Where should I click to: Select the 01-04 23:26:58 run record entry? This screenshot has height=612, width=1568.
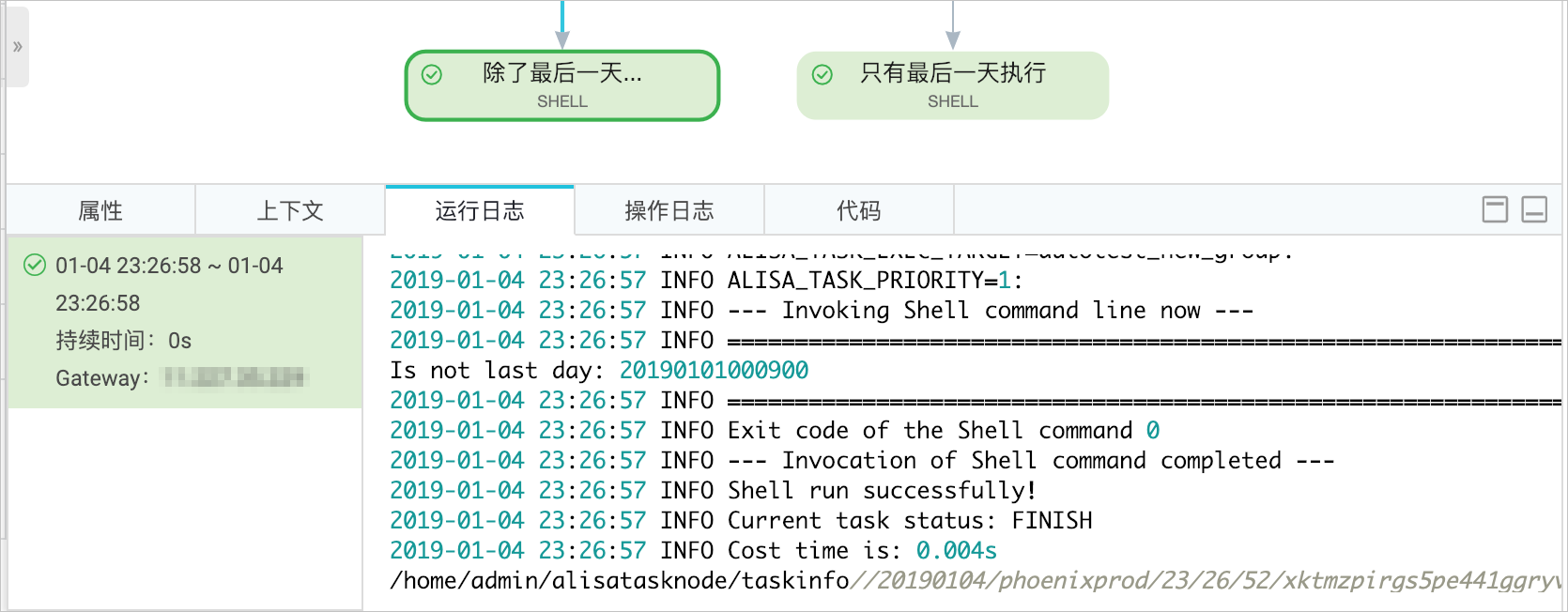pyautogui.click(x=185, y=322)
